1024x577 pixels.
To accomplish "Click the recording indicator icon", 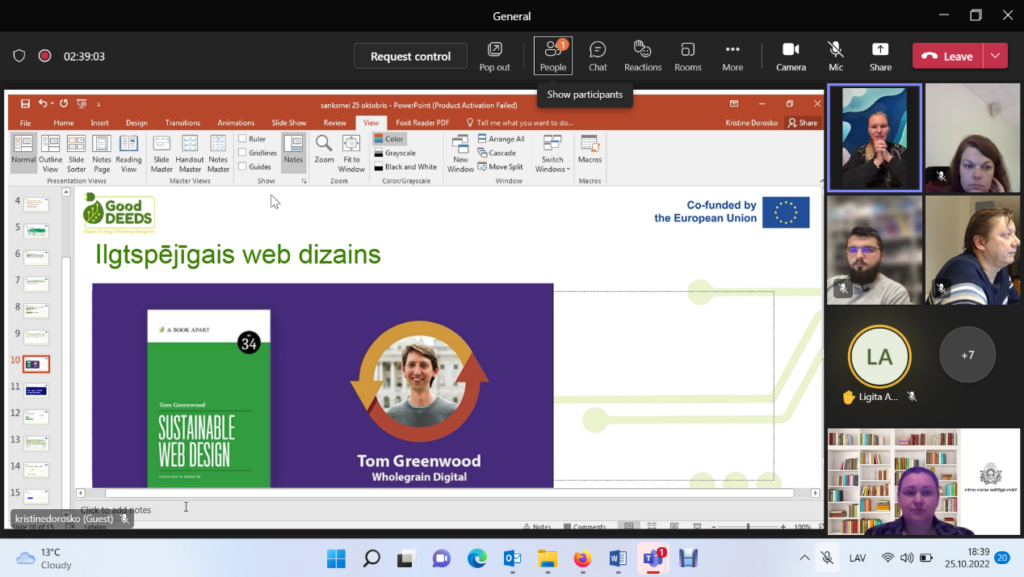I will pos(44,56).
